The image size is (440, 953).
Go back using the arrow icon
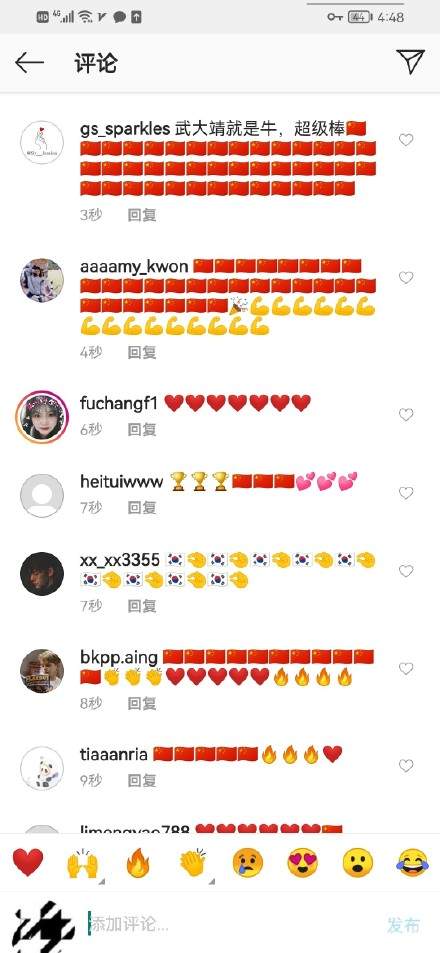click(29, 63)
